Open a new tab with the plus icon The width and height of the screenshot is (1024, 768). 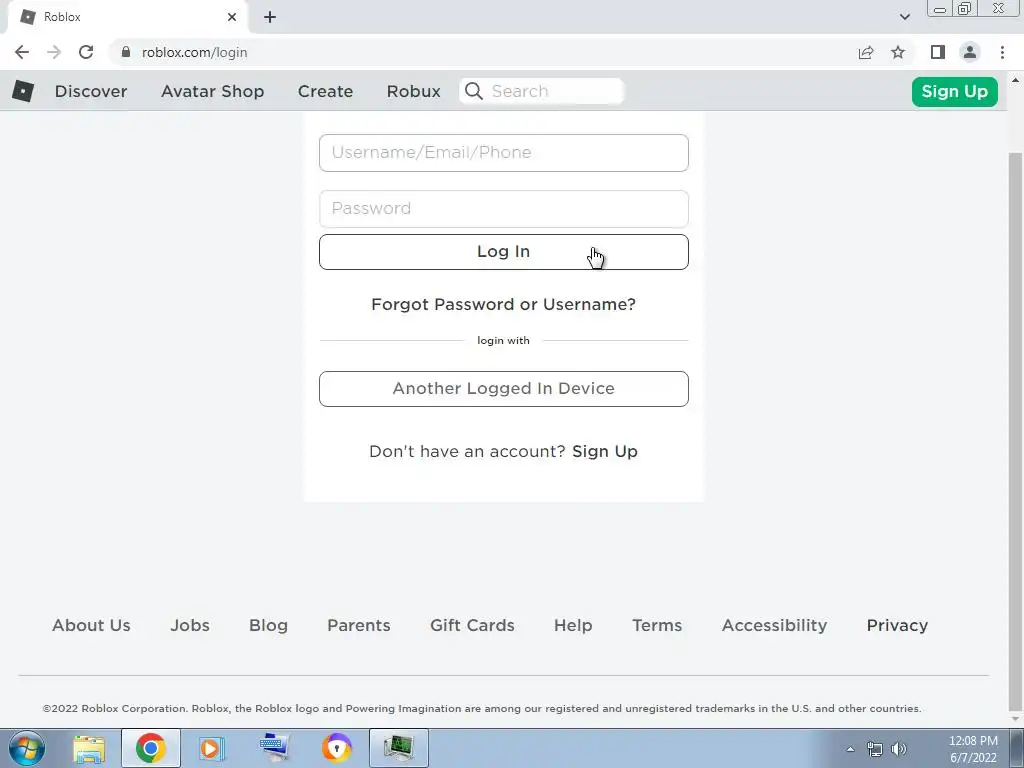270,17
